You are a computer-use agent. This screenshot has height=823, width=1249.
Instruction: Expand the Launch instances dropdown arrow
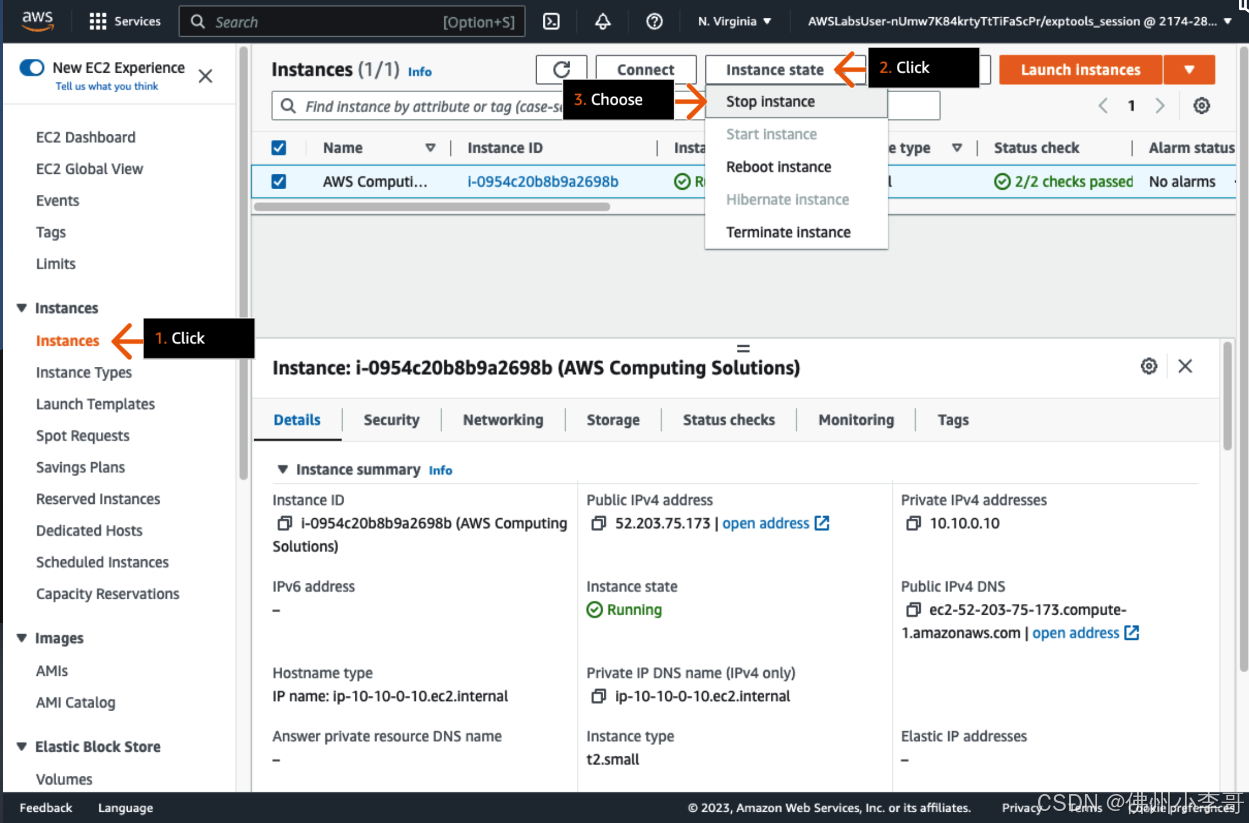1189,70
